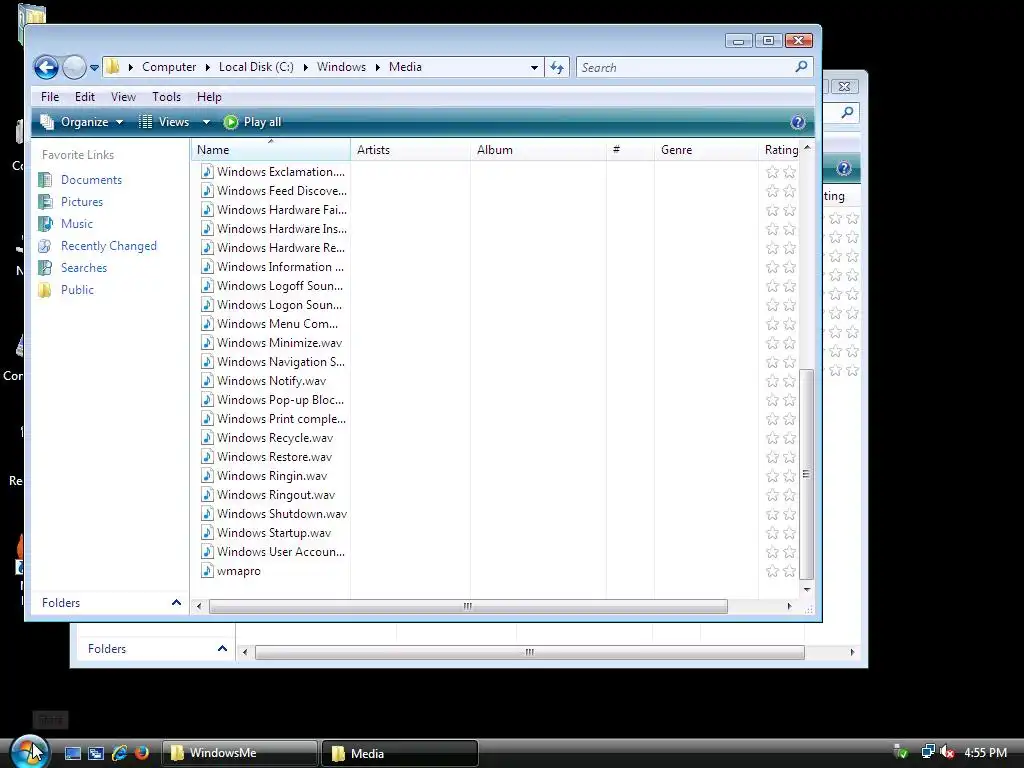Click the Forward navigation arrow button
The image size is (1024, 768).
[x=74, y=67]
